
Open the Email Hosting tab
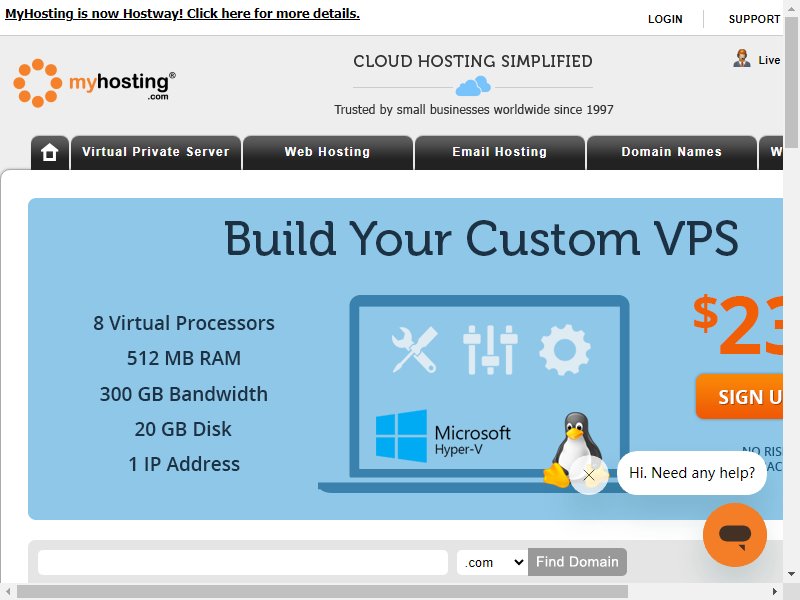coord(499,152)
